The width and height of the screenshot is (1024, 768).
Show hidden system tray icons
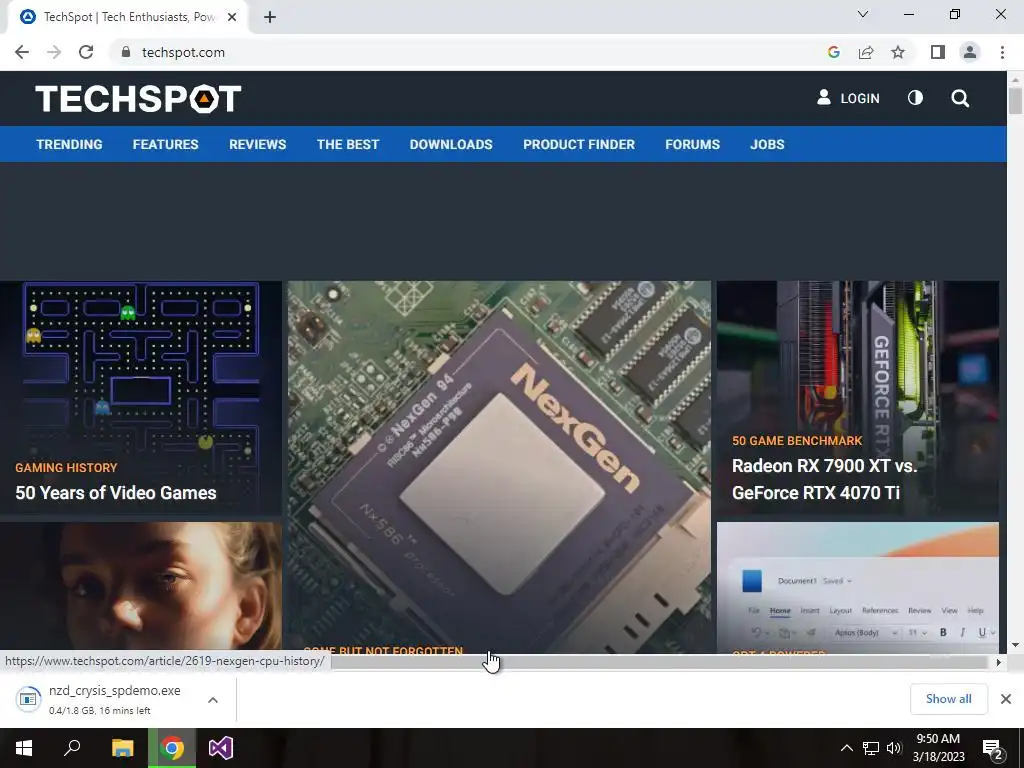pos(846,748)
